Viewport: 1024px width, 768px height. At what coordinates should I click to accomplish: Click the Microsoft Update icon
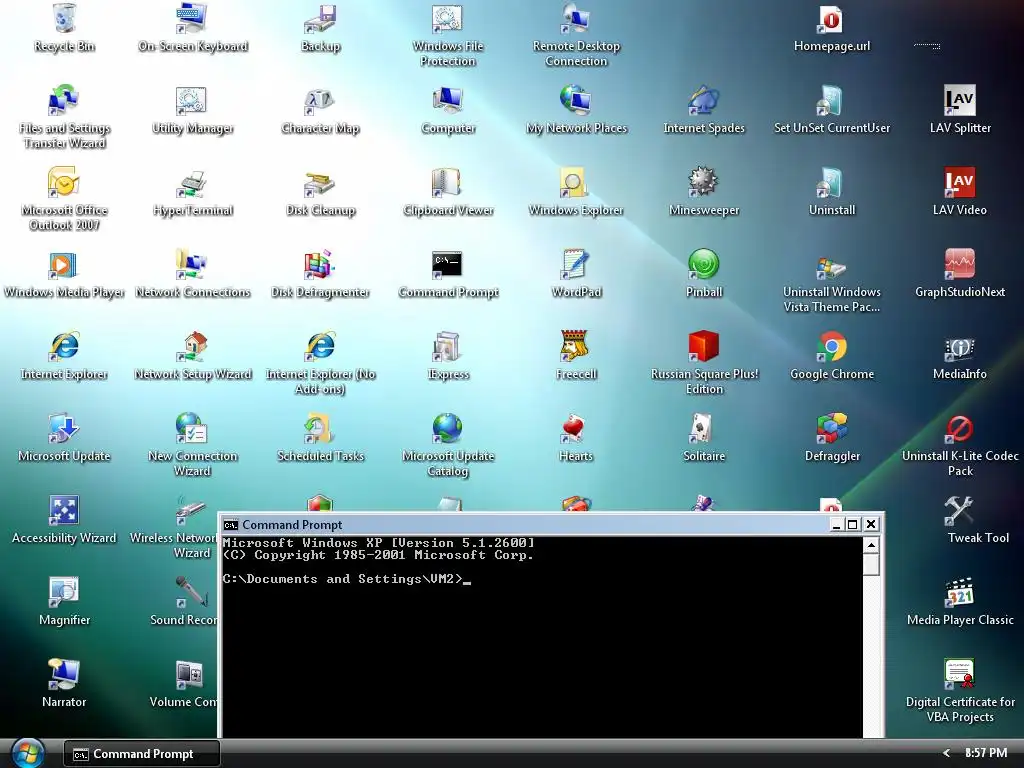(64, 428)
